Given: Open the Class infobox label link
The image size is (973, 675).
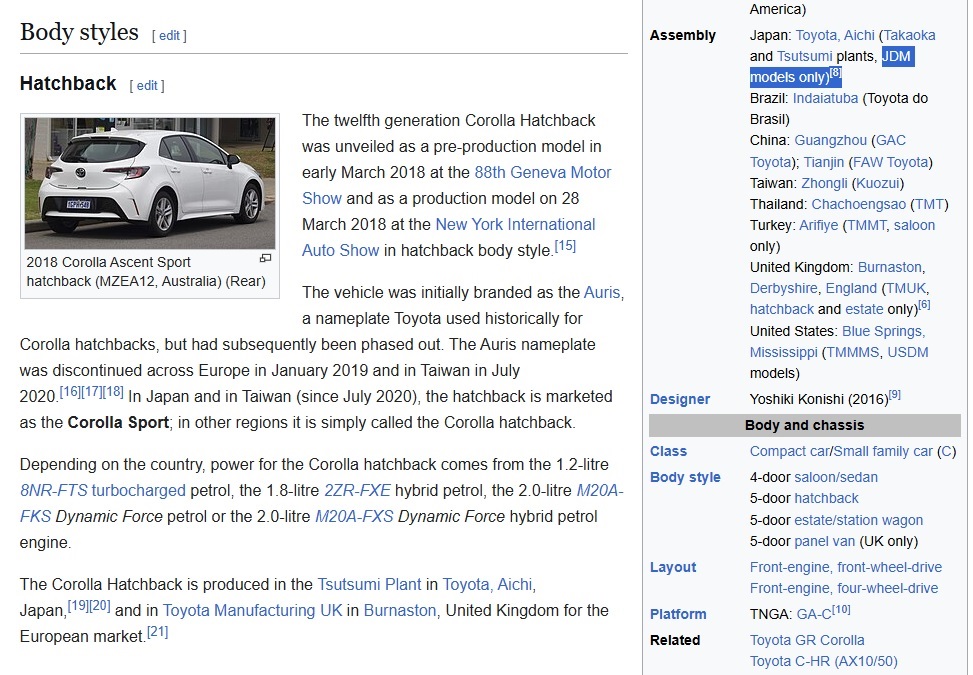Looking at the screenshot, I should (668, 452).
